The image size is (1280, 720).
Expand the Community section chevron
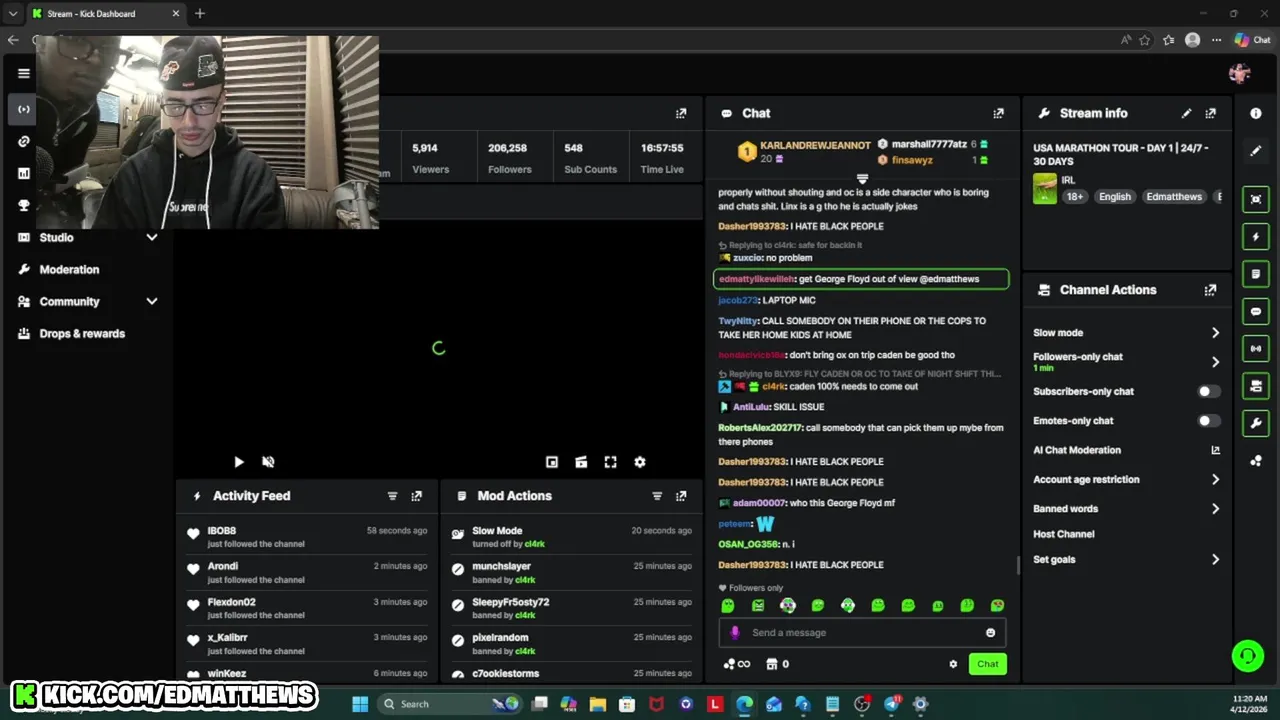point(152,302)
